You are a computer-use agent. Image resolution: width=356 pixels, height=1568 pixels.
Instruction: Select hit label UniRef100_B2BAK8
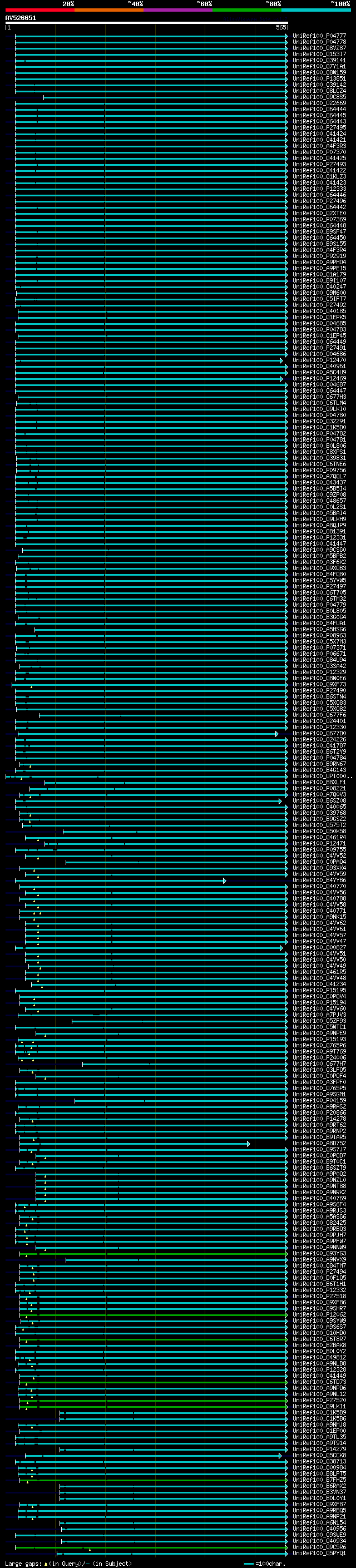319,1345
